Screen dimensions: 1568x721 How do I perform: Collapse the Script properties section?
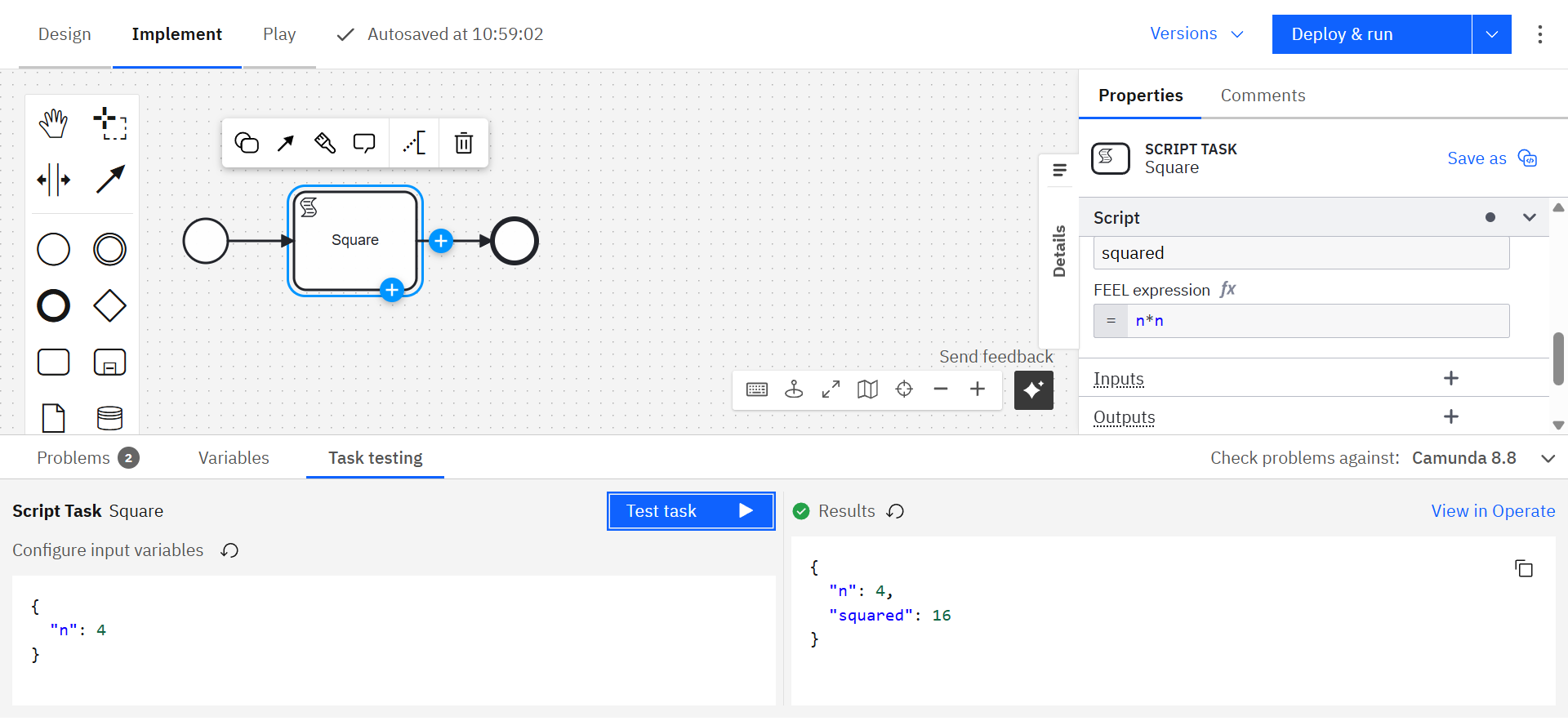[x=1529, y=217]
